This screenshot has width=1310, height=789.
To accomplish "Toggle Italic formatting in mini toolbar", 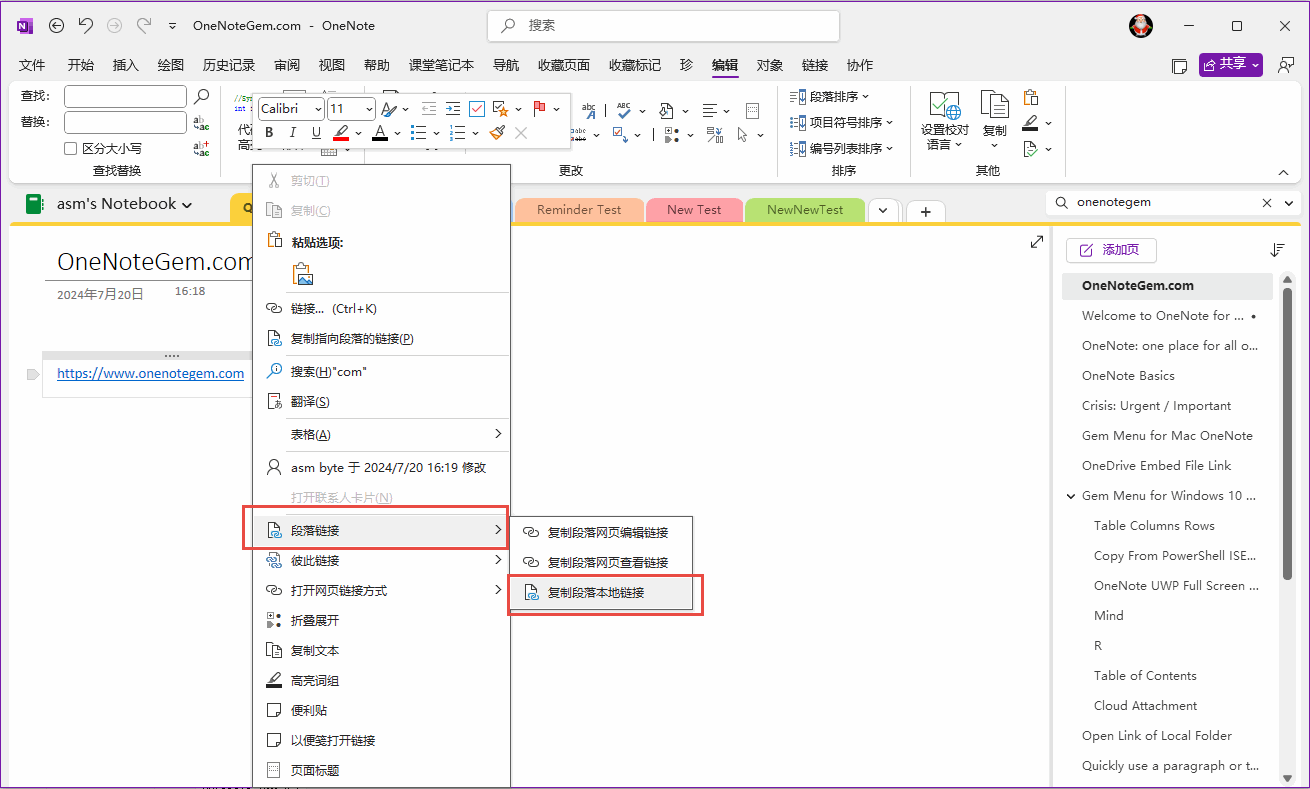I will tap(292, 133).
